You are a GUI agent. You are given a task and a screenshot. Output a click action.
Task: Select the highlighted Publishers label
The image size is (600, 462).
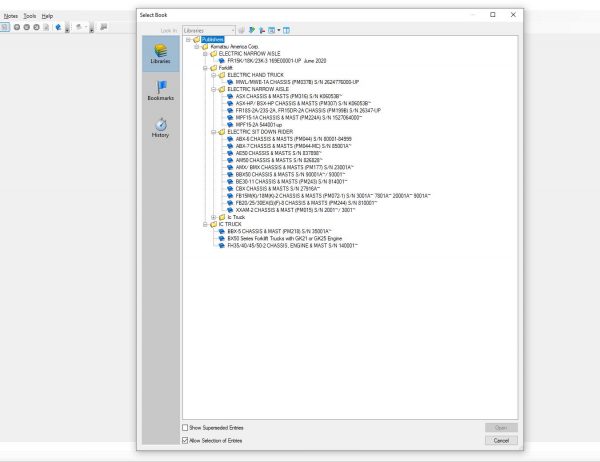coord(213,39)
